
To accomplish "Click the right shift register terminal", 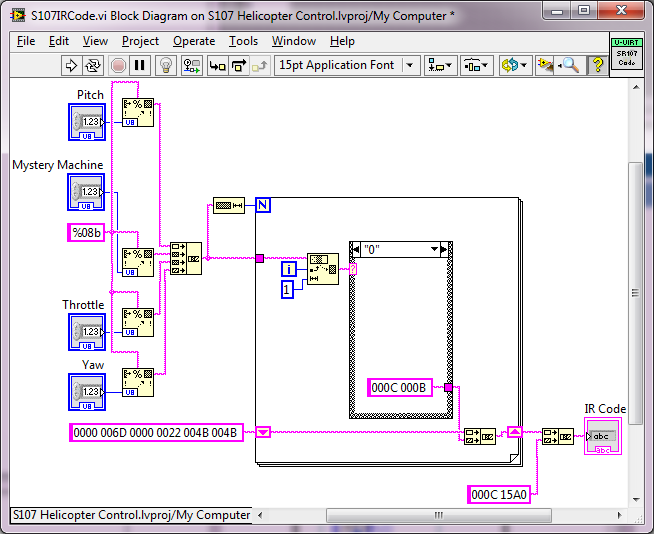I will click(514, 432).
